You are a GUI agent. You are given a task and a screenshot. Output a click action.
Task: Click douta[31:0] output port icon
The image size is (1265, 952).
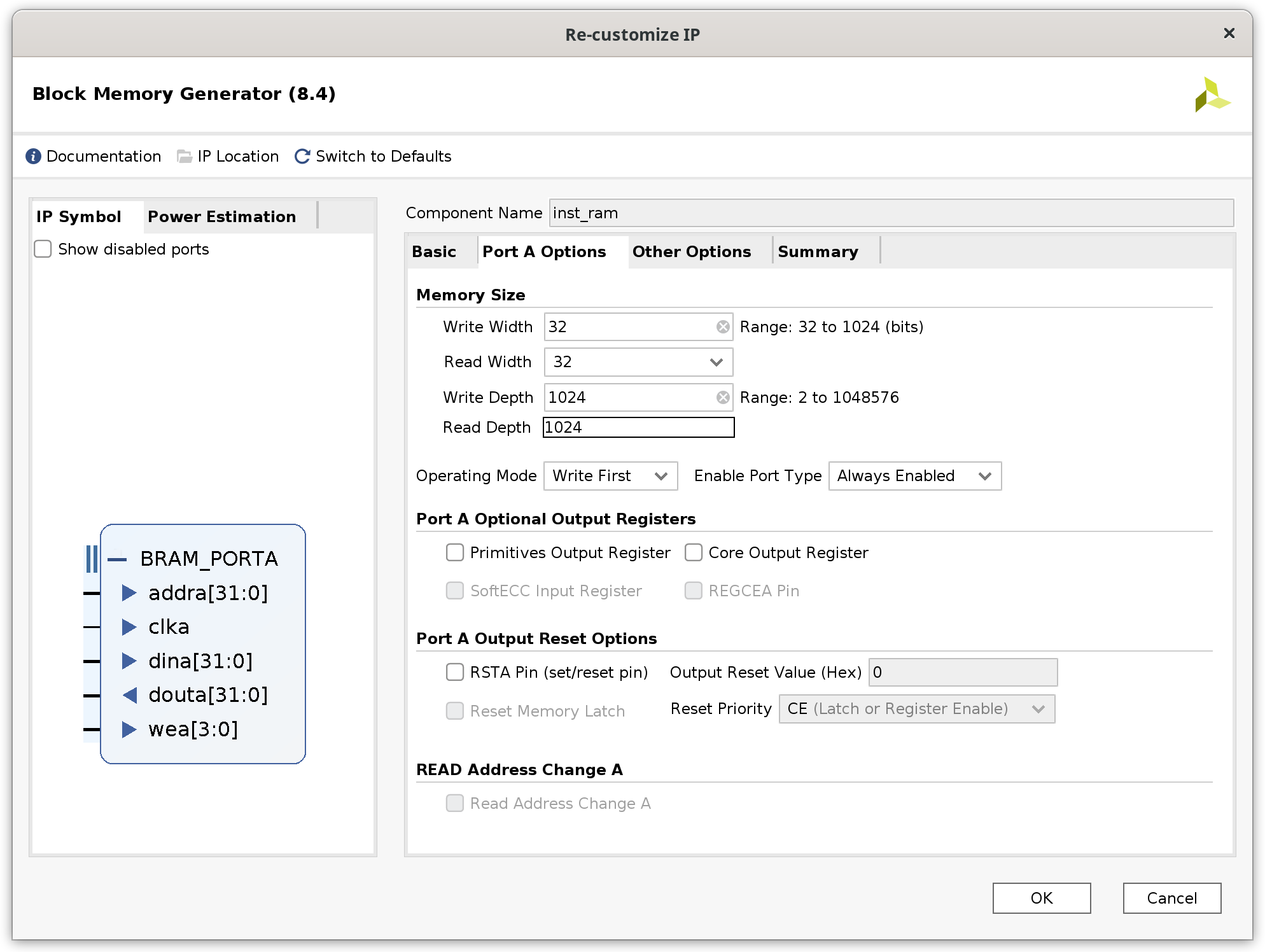point(129,694)
